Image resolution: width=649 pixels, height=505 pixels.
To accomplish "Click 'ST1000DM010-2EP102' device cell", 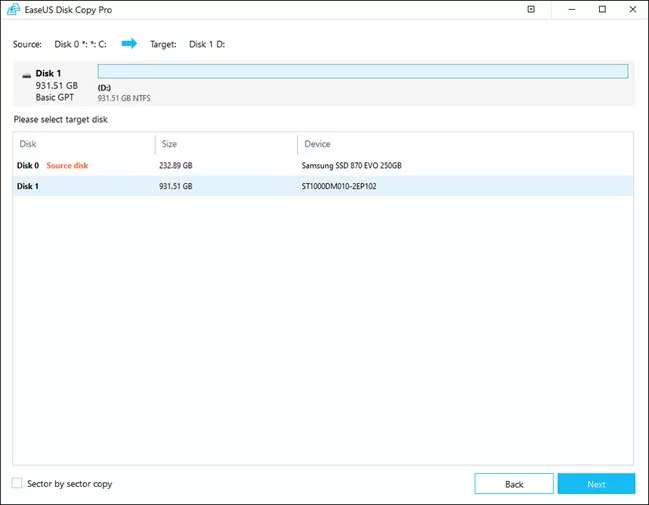I will 339,186.
